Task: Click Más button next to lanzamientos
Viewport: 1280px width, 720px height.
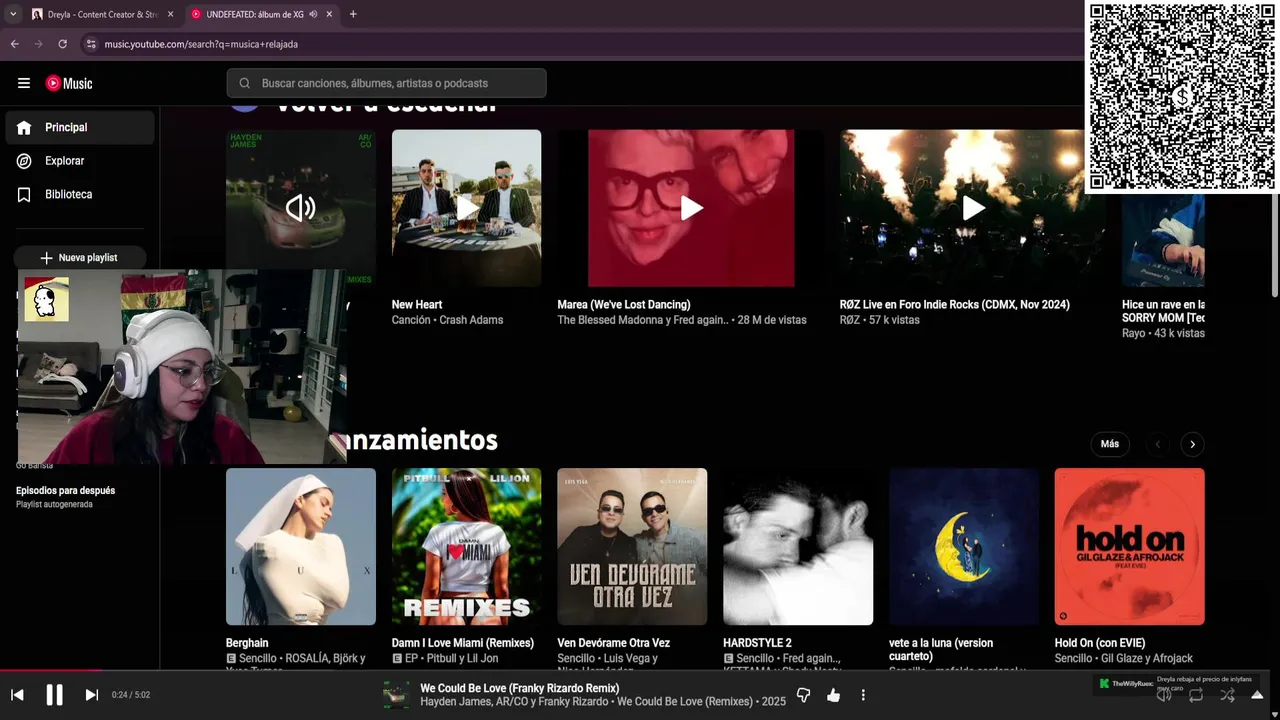Action: pyautogui.click(x=1110, y=444)
